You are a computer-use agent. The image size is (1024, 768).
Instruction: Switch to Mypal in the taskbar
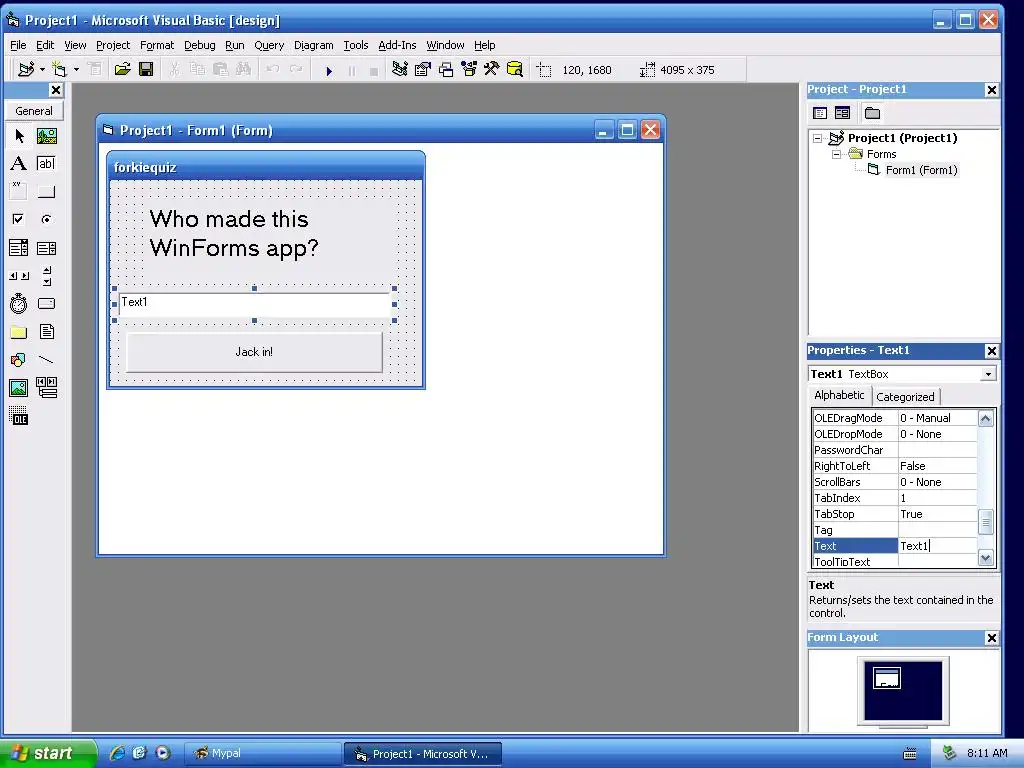point(263,754)
